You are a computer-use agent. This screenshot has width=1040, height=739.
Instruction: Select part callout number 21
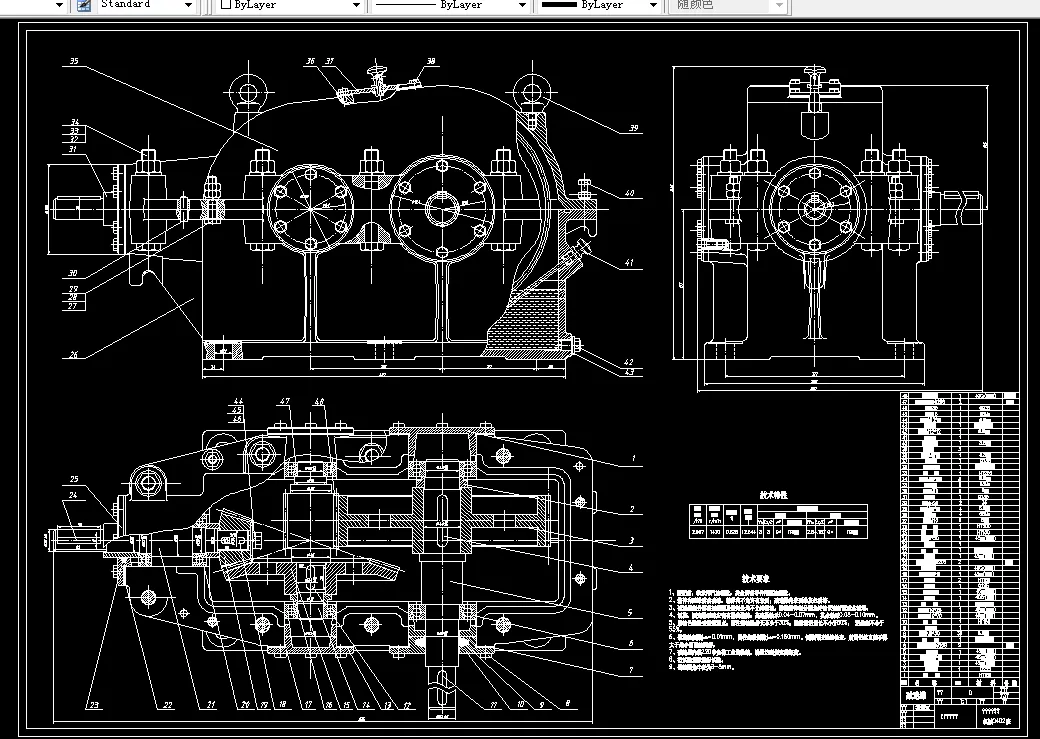pos(211,705)
